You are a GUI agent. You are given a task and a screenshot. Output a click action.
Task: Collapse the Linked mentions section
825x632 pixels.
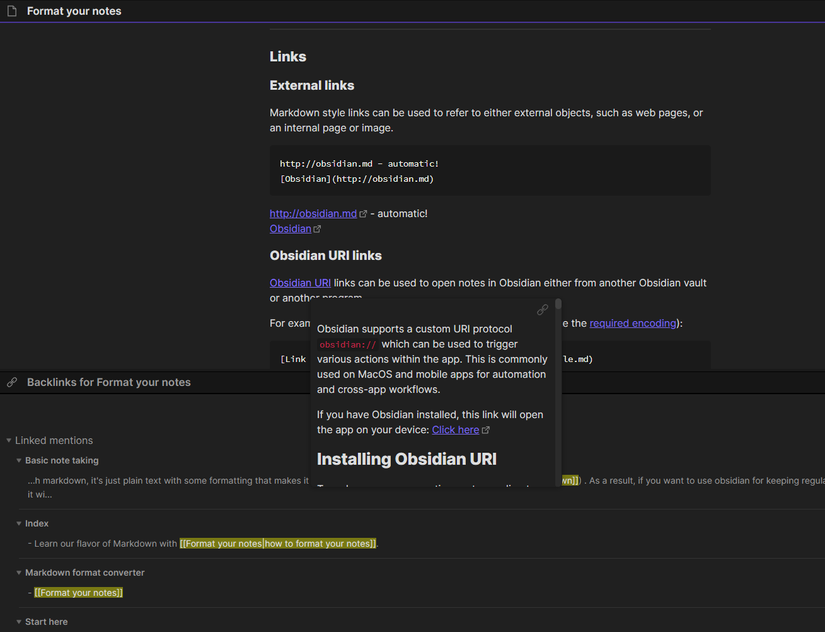click(9, 441)
